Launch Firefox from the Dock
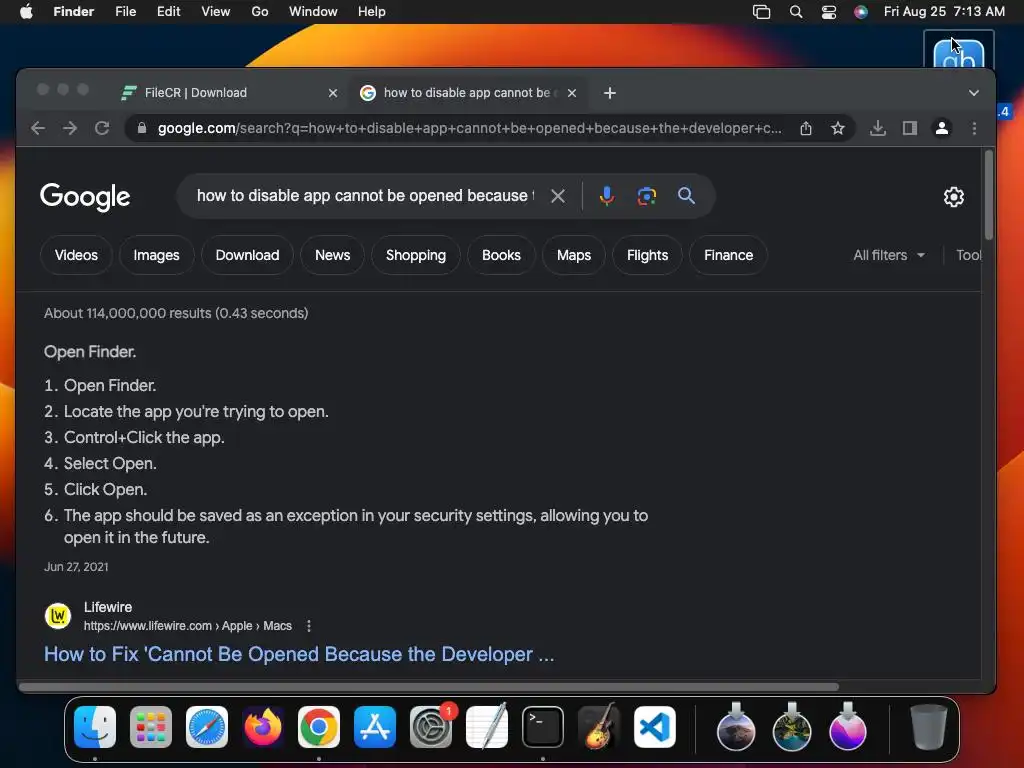 coord(263,727)
